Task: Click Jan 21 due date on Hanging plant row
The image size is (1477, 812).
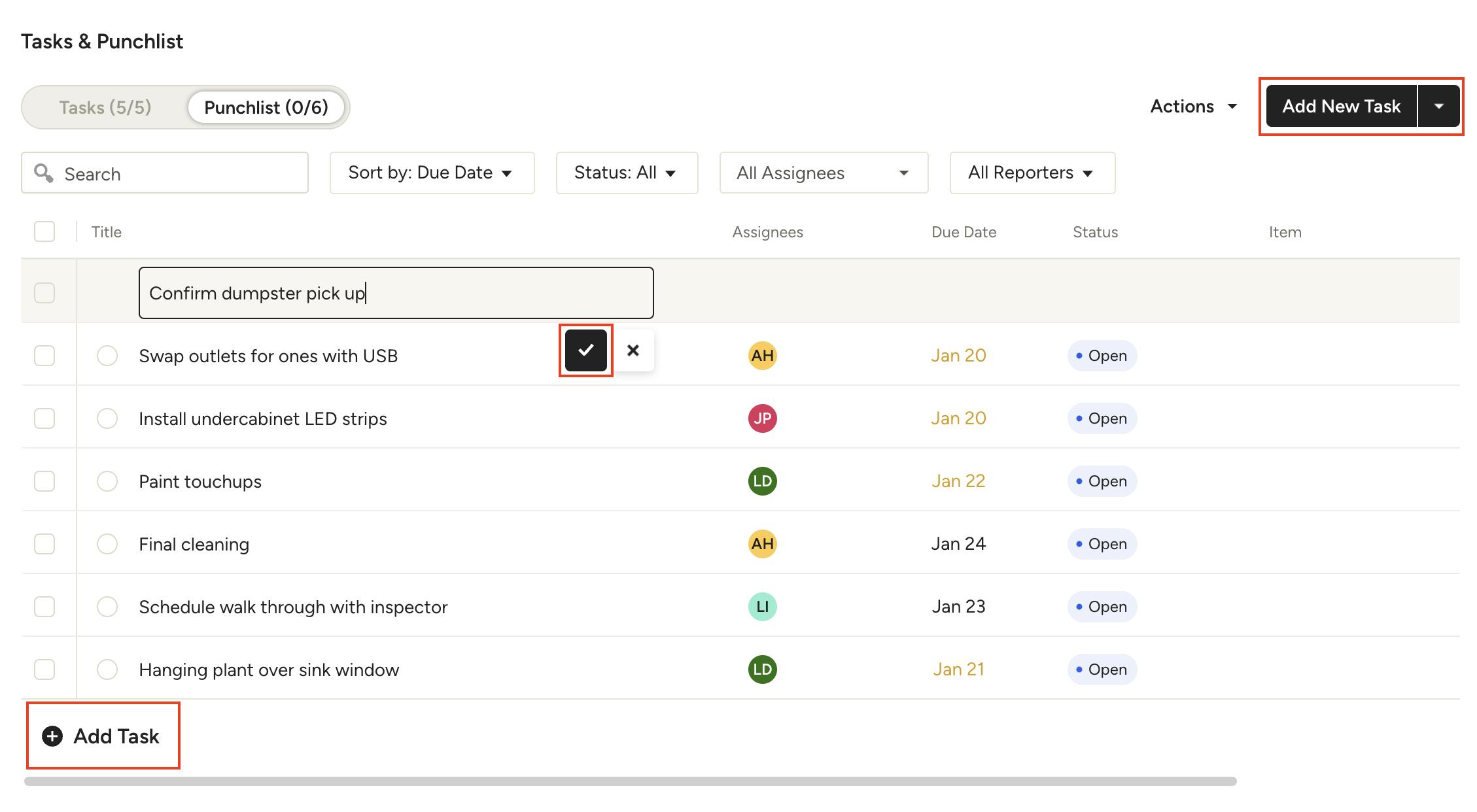Action: point(958,669)
